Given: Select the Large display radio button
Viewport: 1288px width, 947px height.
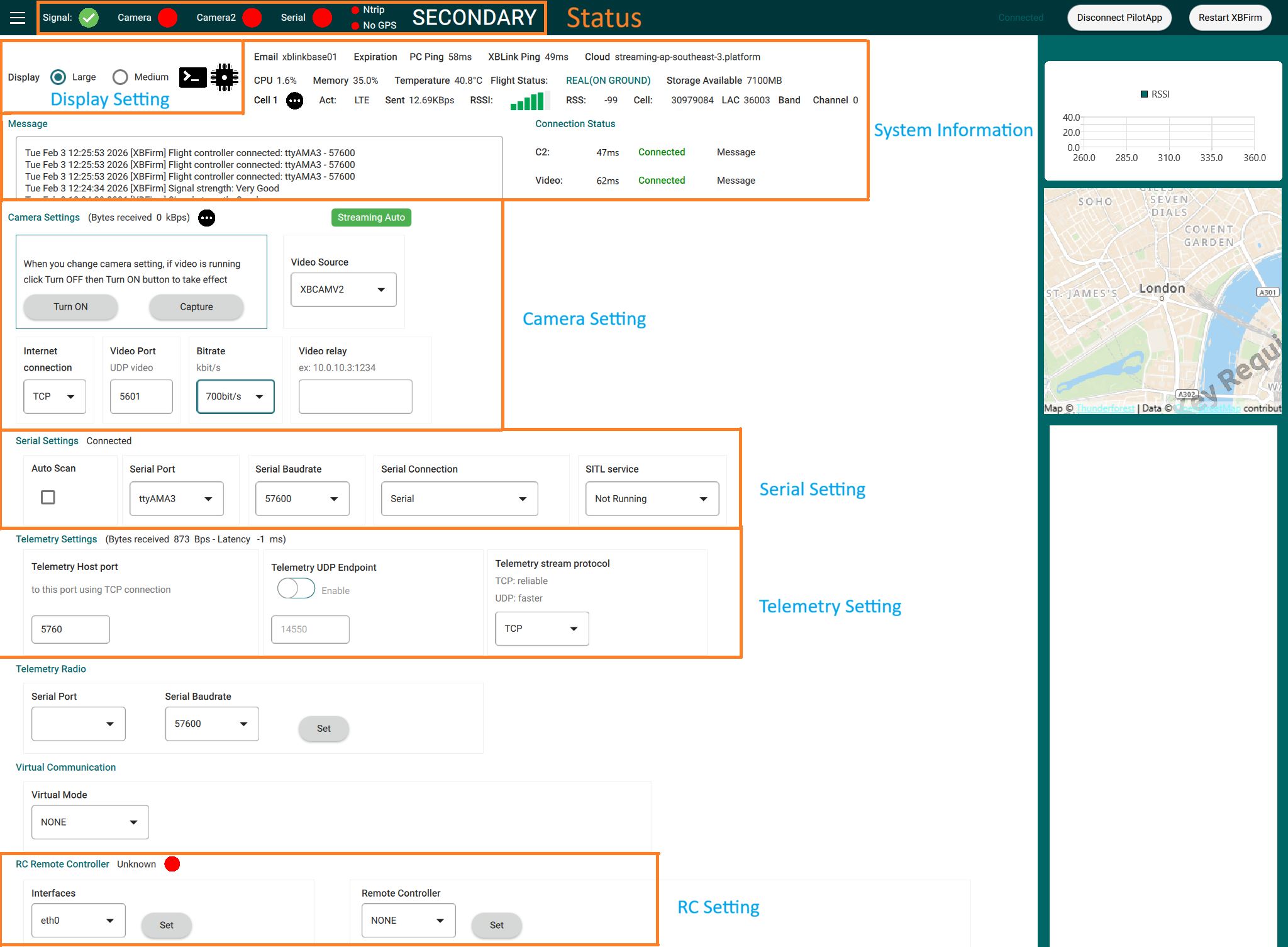Looking at the screenshot, I should 58,77.
